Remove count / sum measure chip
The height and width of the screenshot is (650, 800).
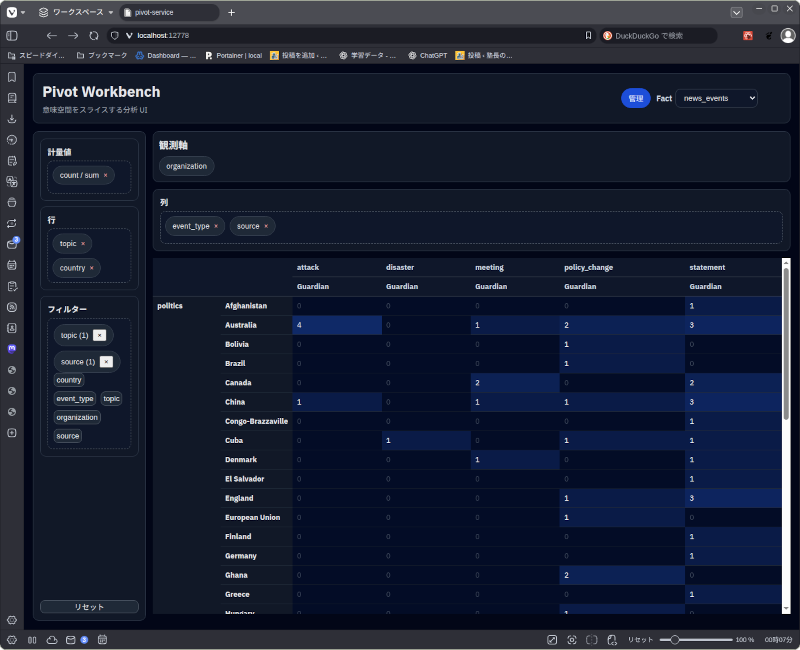click(105, 175)
